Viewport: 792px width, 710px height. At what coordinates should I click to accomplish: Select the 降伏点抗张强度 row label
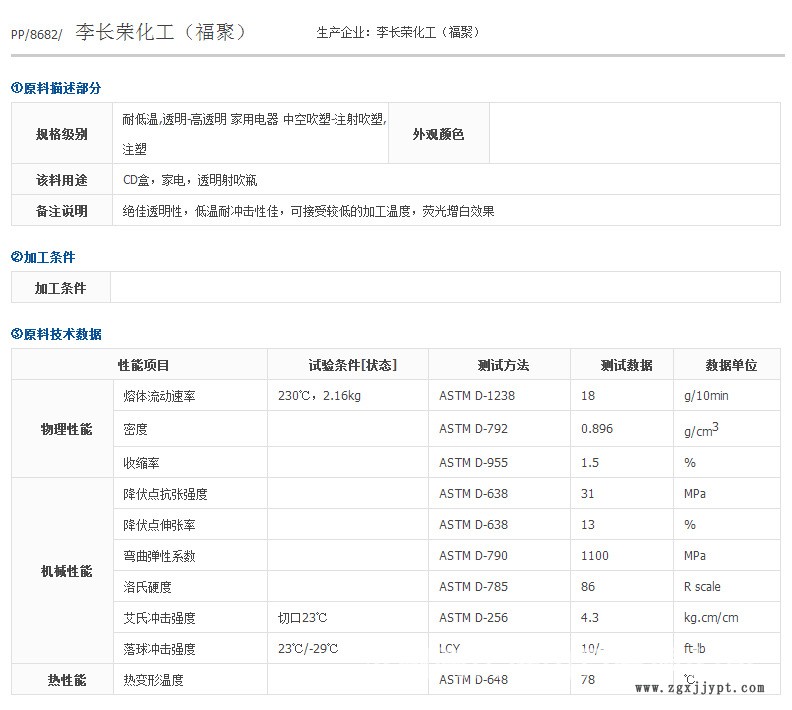[165, 494]
